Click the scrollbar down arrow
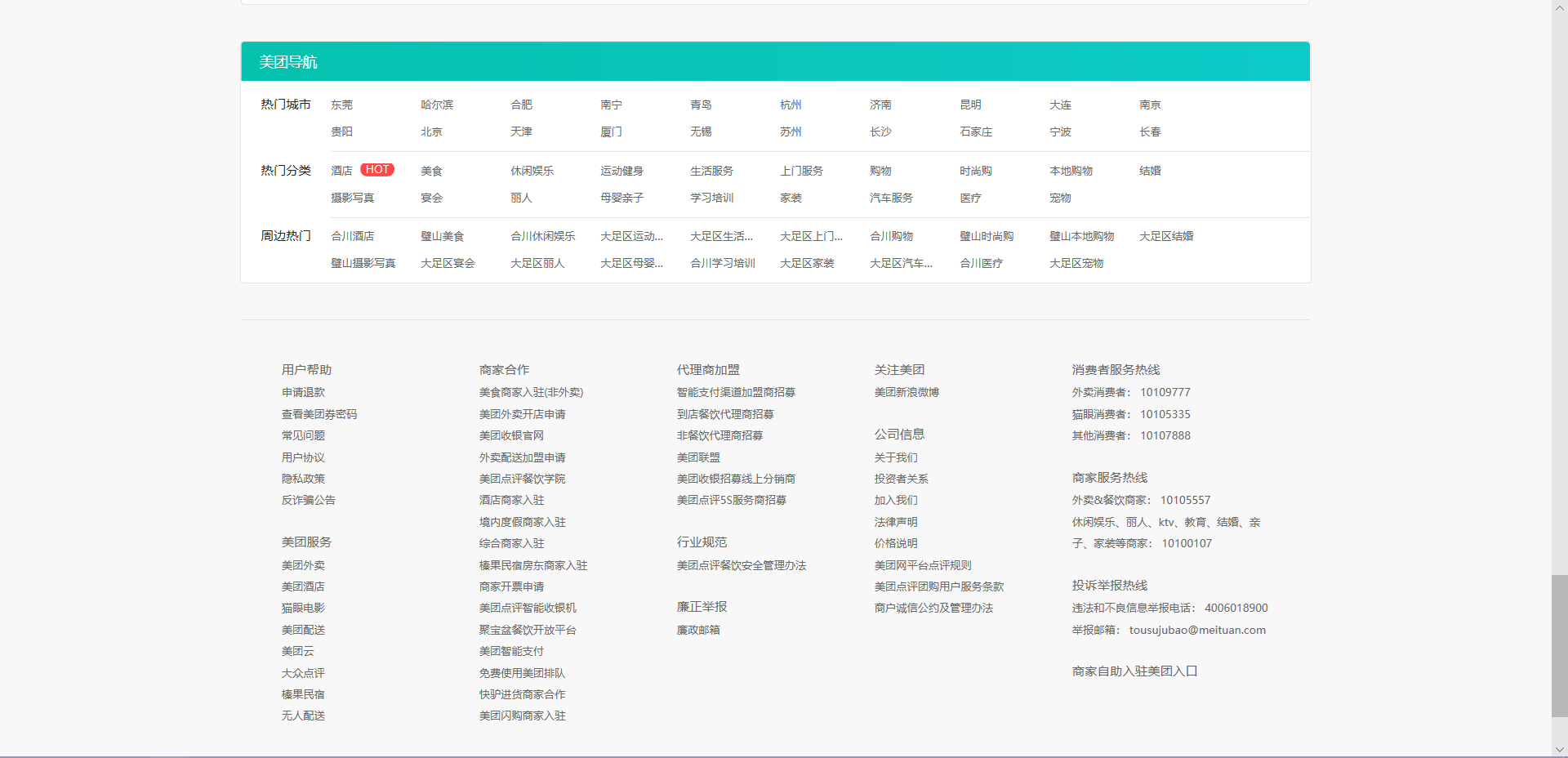This screenshot has width=1568, height=758. point(1559,750)
